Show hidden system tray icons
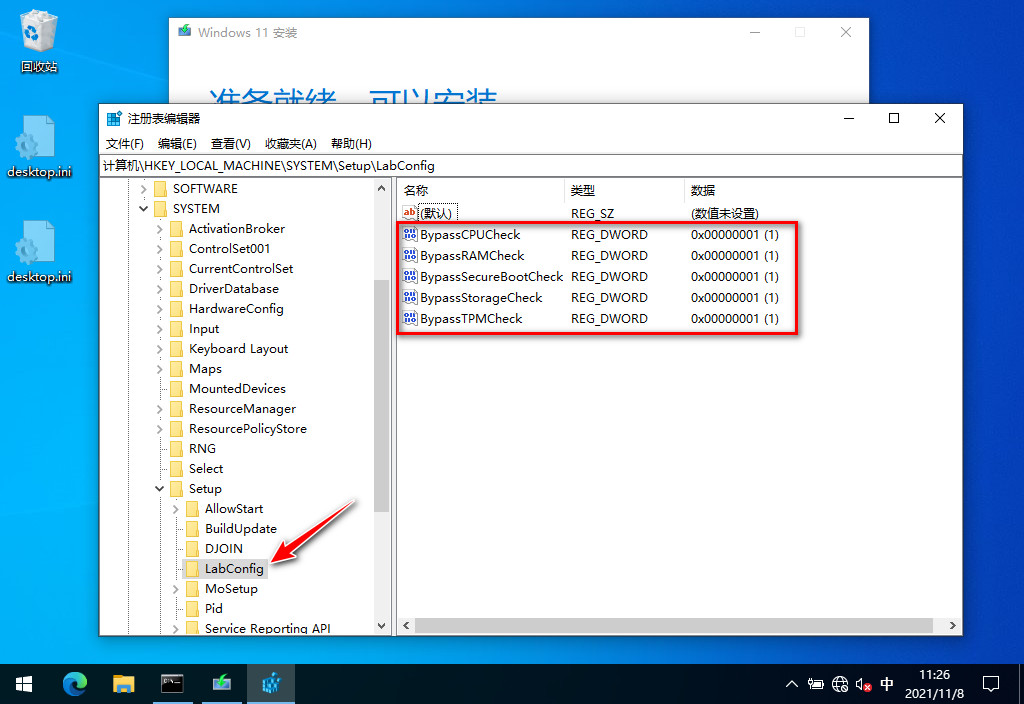 (x=792, y=684)
